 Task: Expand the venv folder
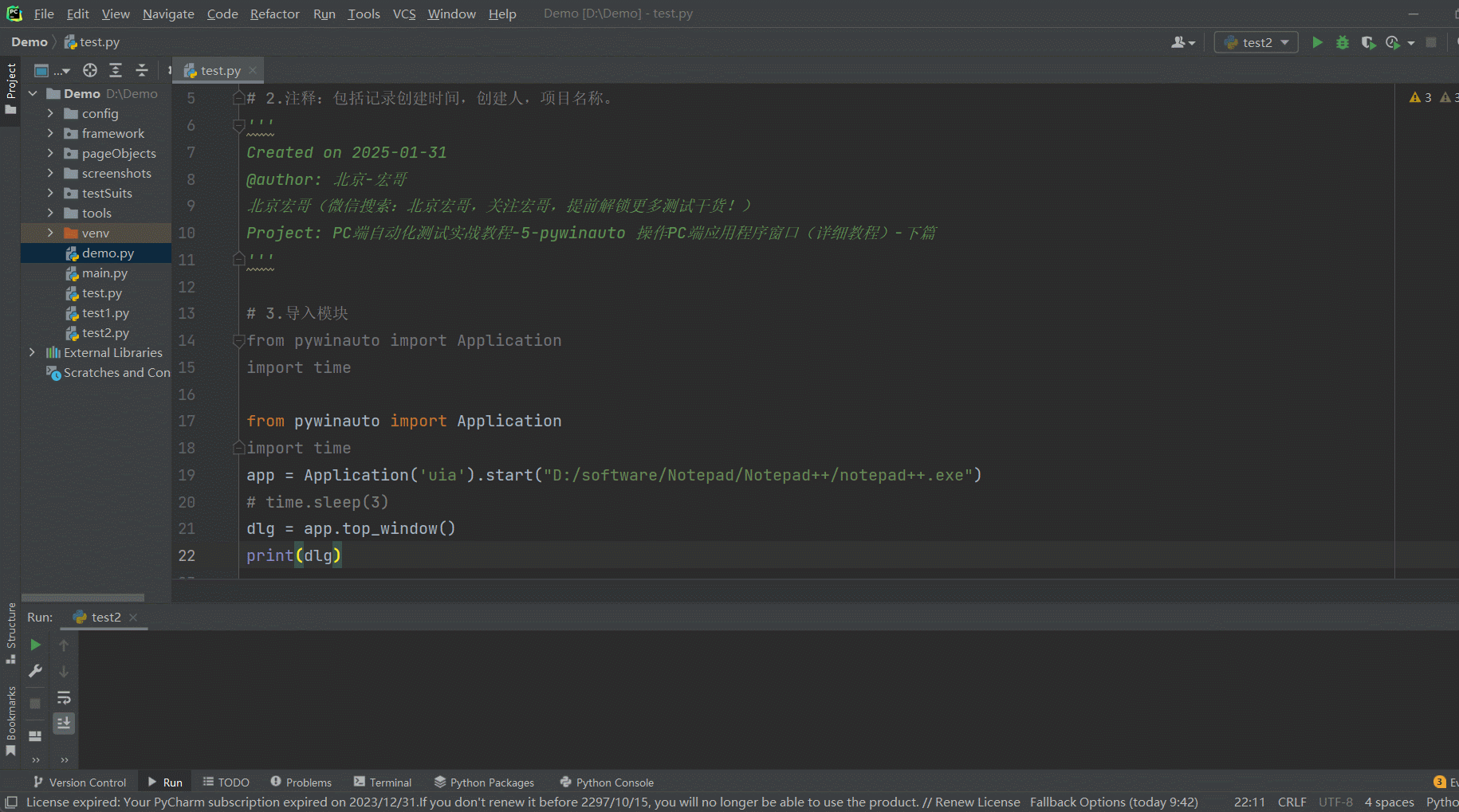50,233
